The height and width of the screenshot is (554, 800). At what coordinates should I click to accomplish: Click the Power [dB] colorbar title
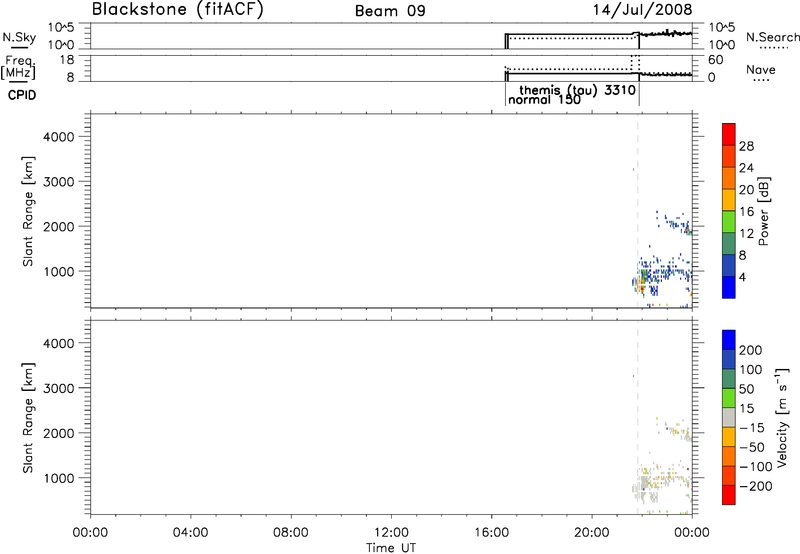[764, 211]
